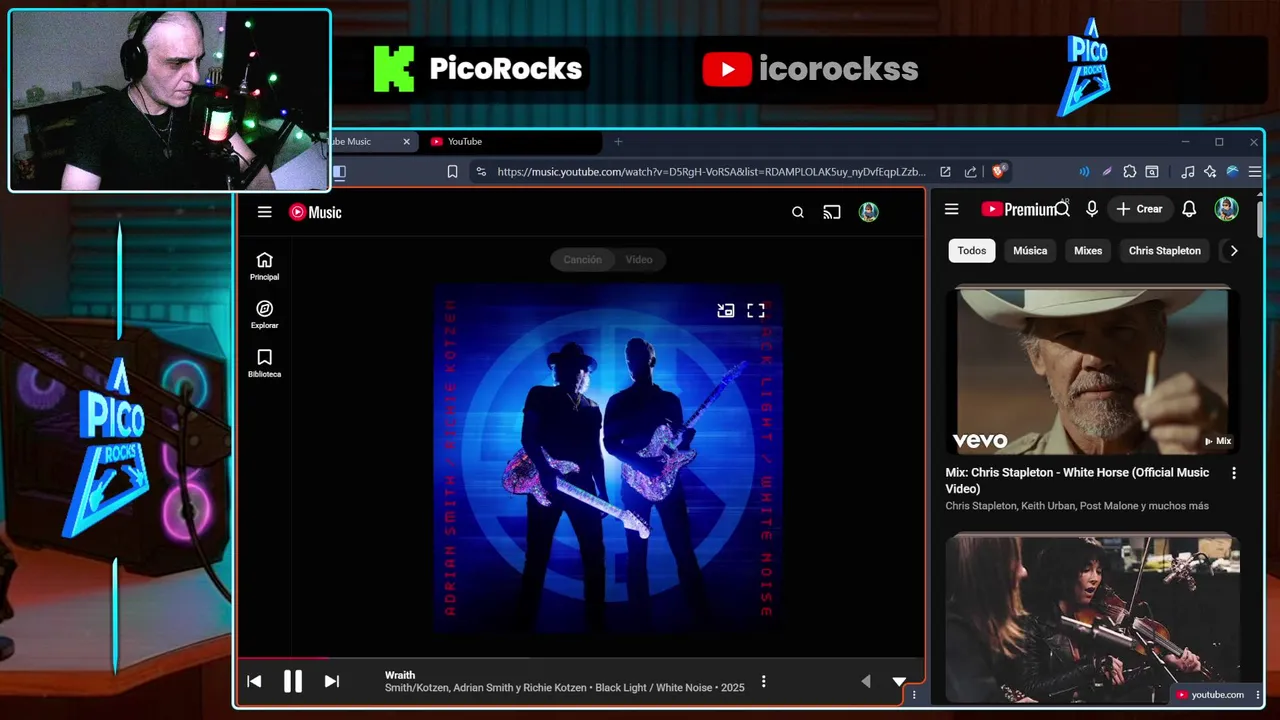Open Biblioteca in the sidebar
The image size is (1280, 720).
[264, 363]
